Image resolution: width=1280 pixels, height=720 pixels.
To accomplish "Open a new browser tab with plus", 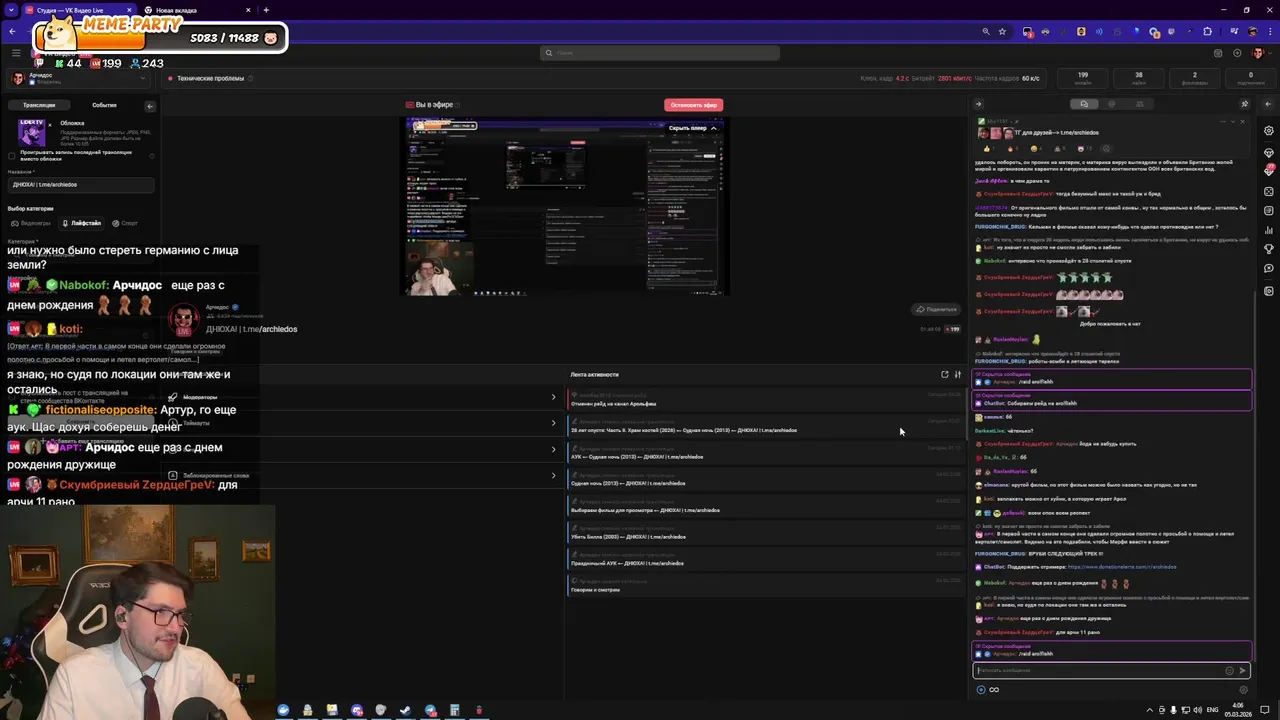I will coord(266,10).
